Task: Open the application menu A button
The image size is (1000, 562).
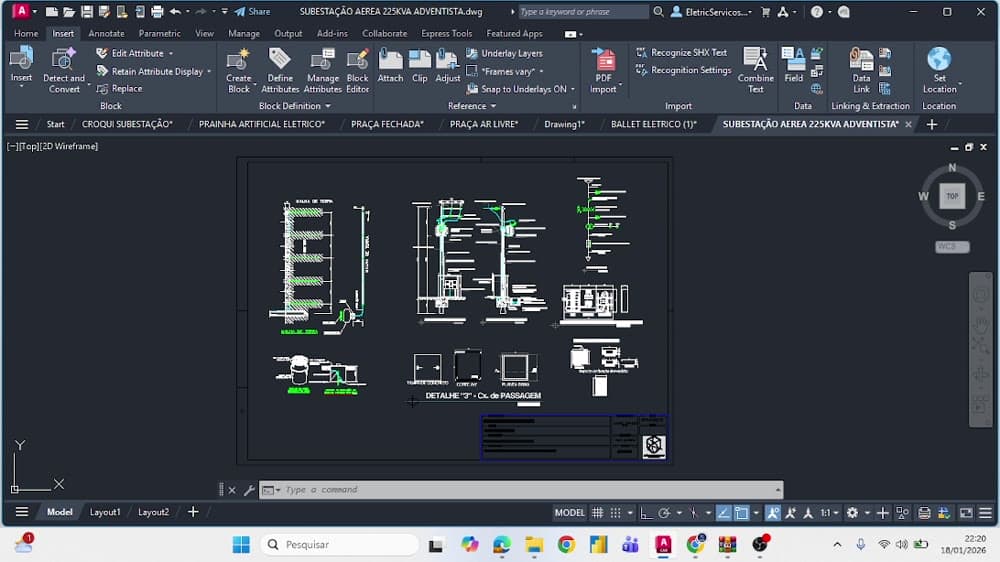Action: pyautogui.click(x=21, y=11)
